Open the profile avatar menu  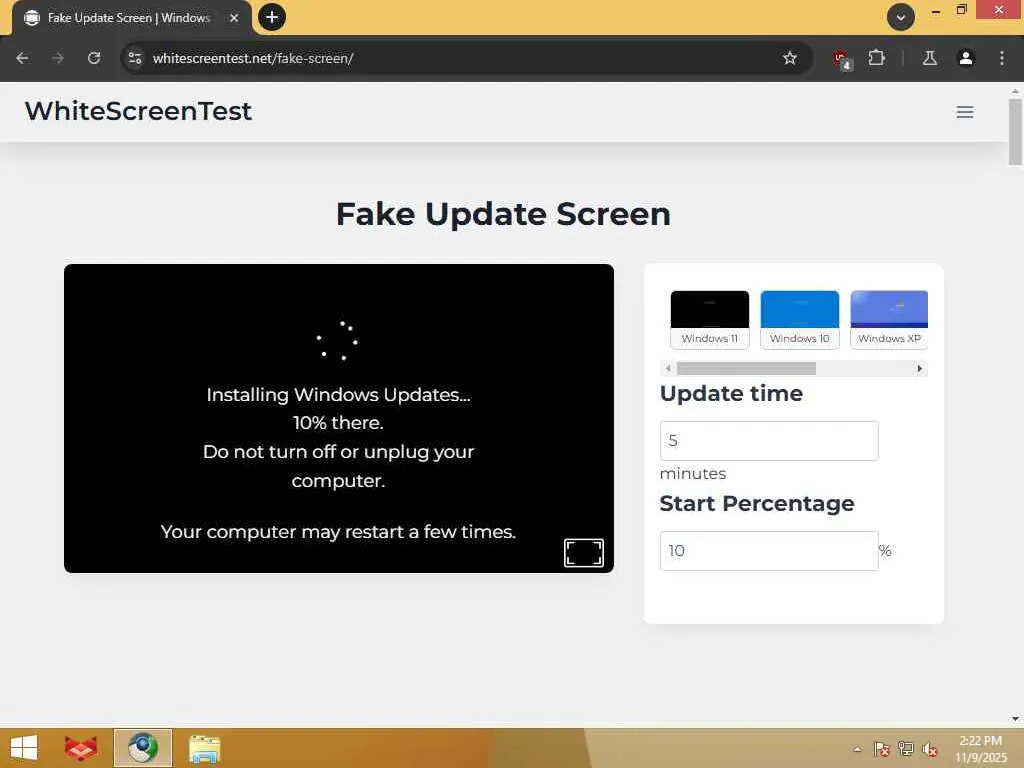(965, 58)
